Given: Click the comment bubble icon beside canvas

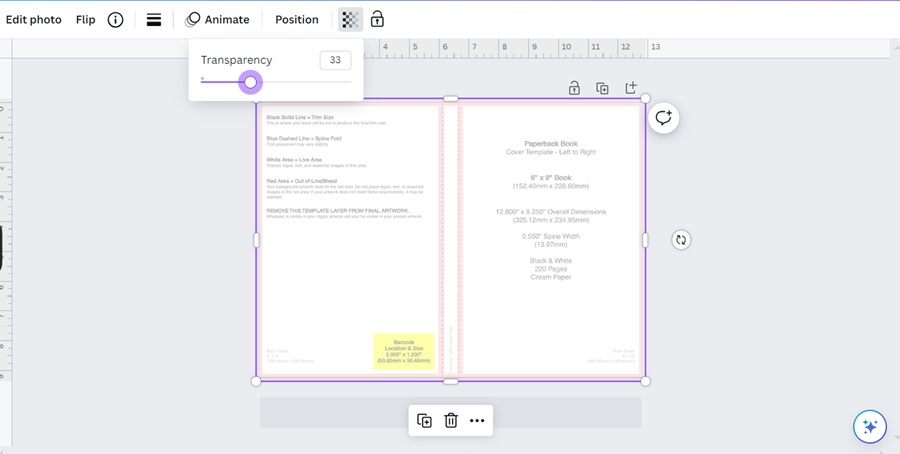Looking at the screenshot, I should tap(663, 118).
